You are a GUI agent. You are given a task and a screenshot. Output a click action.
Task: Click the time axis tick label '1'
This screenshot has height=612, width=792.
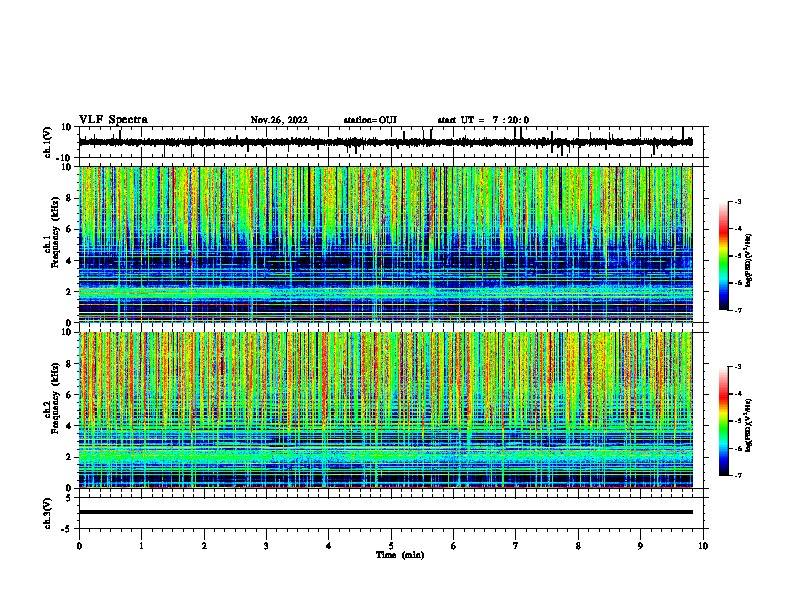tap(141, 546)
